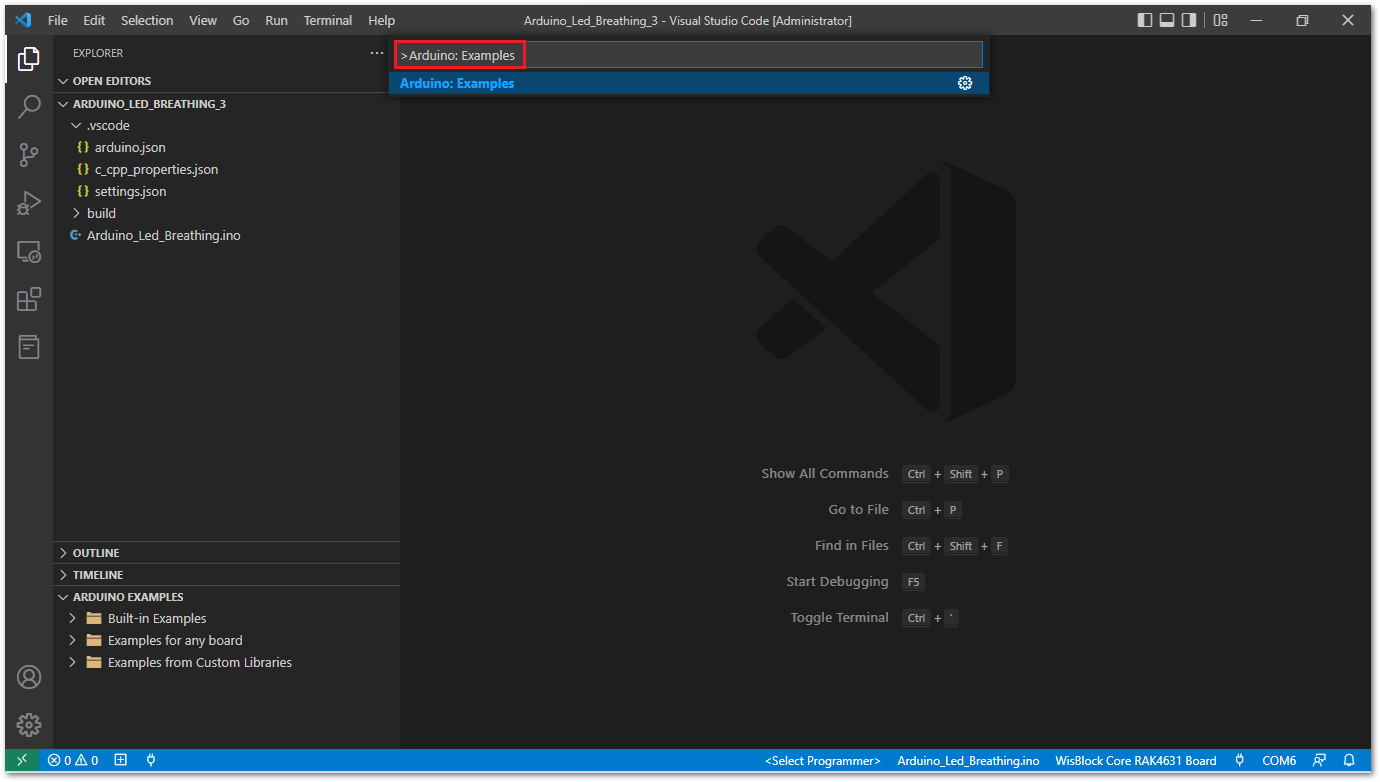Image resolution: width=1380 pixels, height=782 pixels.
Task: Open notifications bell in status bar
Action: tap(1349, 760)
